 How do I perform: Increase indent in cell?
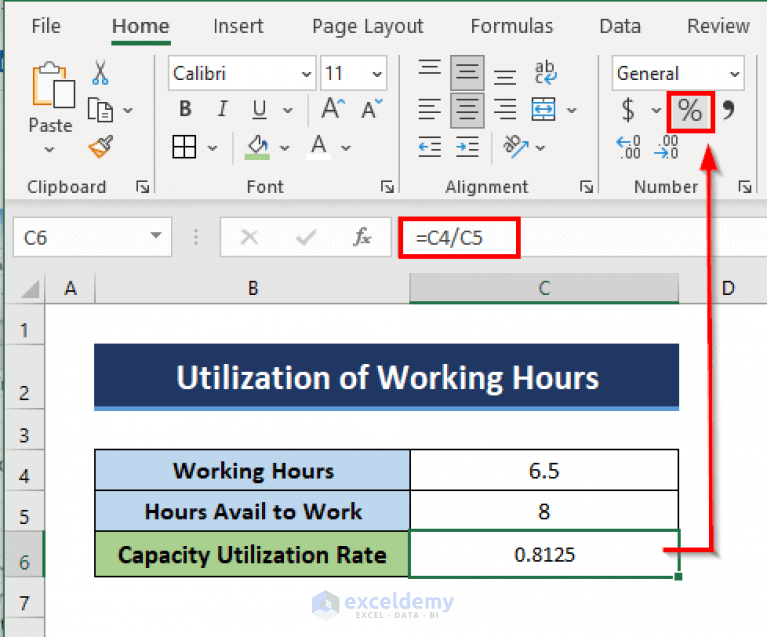(x=467, y=147)
